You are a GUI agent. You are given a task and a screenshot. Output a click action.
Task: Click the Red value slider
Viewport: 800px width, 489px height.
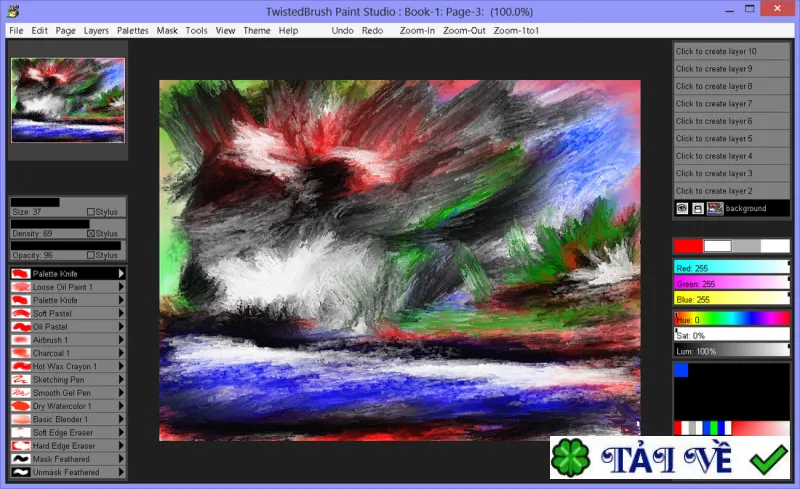(732, 267)
